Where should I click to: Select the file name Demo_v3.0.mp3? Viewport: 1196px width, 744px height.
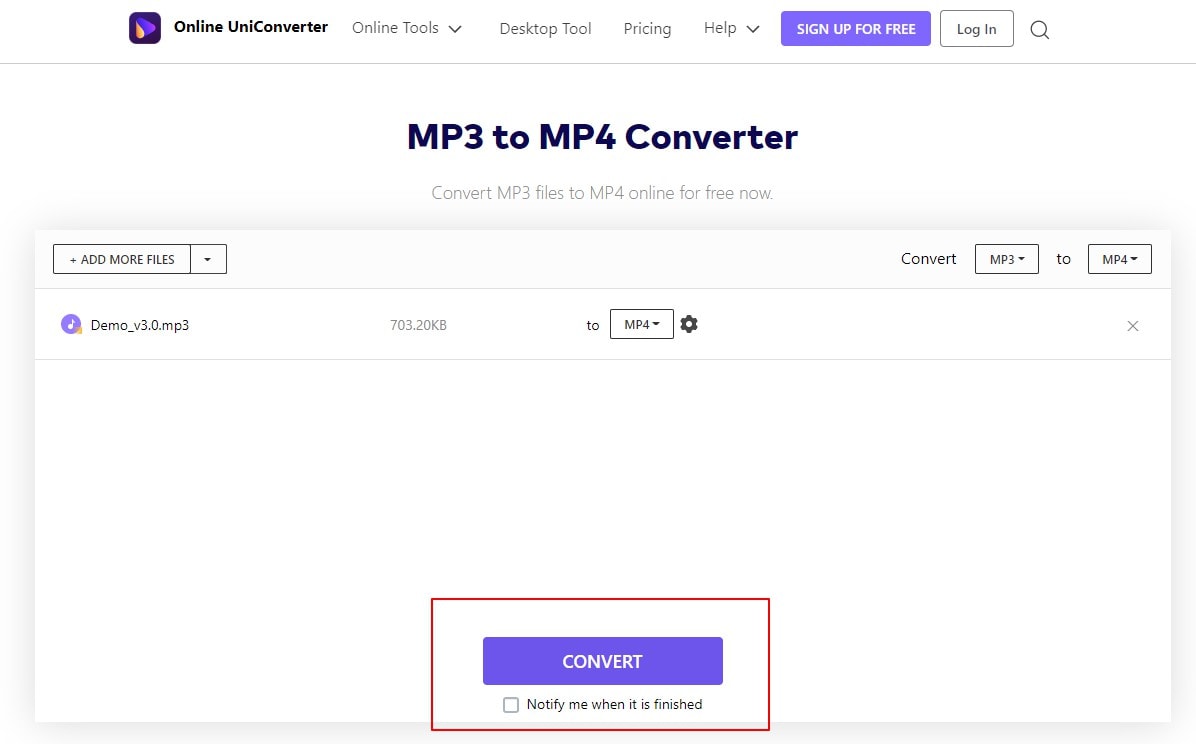pos(140,325)
